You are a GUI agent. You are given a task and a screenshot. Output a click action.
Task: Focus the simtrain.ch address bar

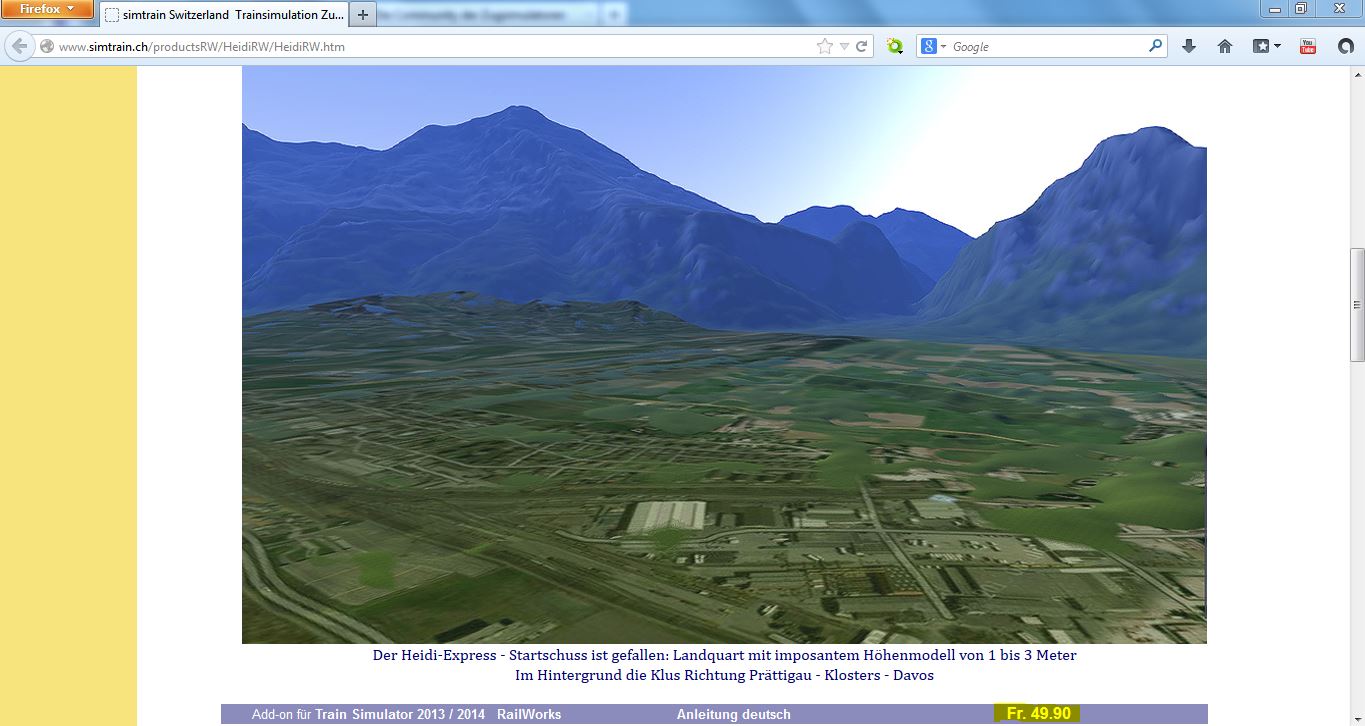435,47
